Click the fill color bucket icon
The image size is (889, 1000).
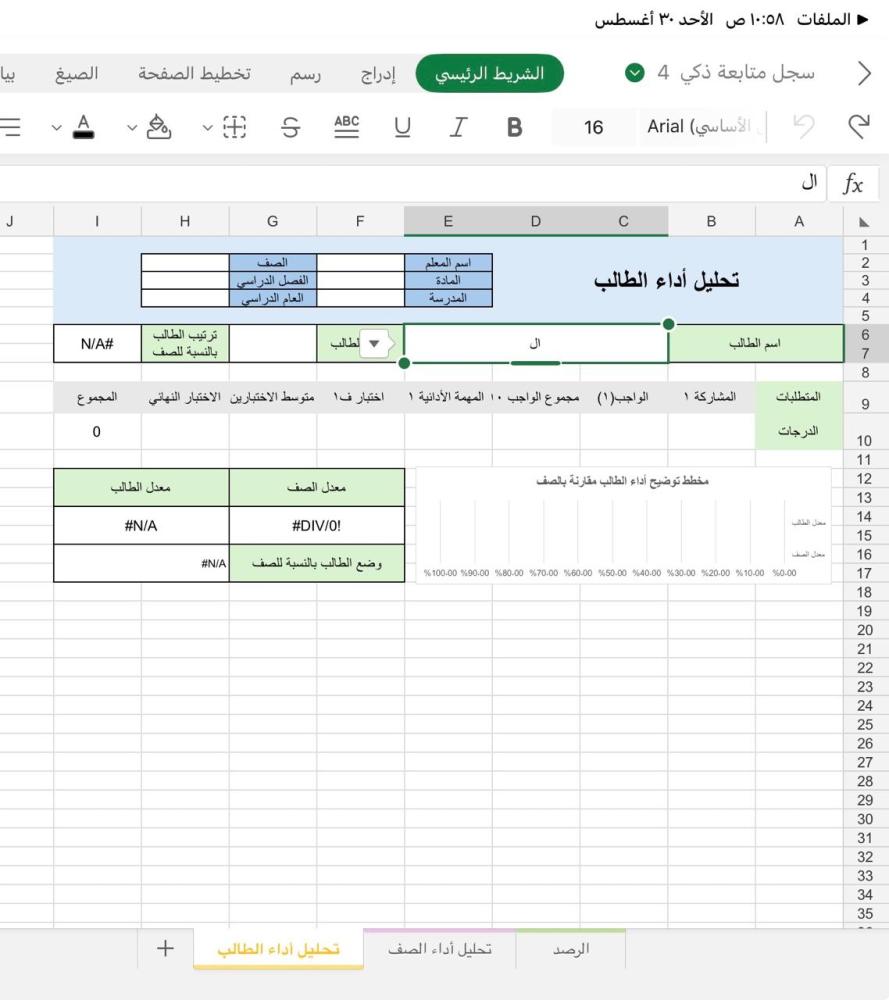(x=158, y=126)
